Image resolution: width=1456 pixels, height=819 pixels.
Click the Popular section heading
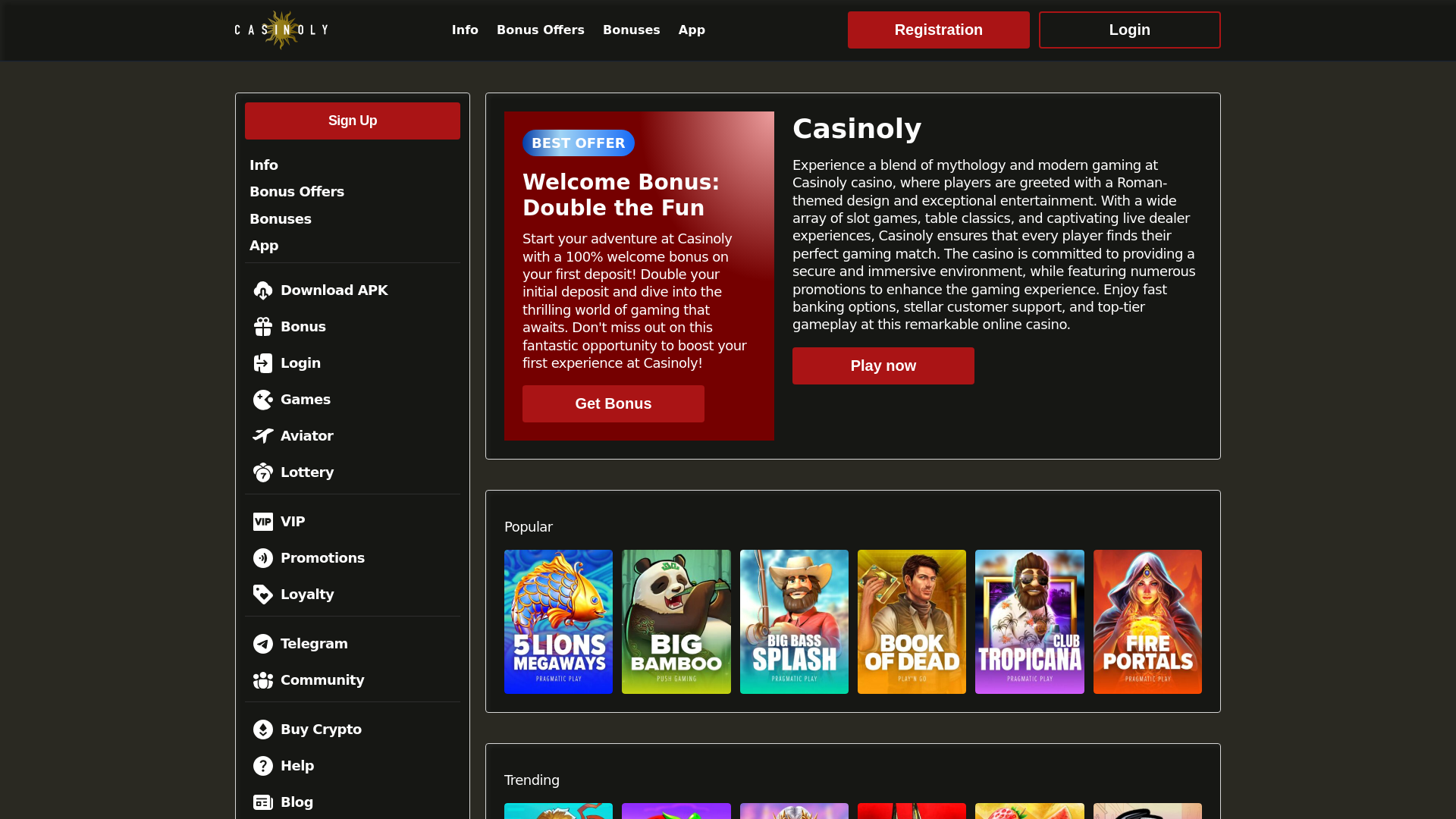click(x=529, y=527)
